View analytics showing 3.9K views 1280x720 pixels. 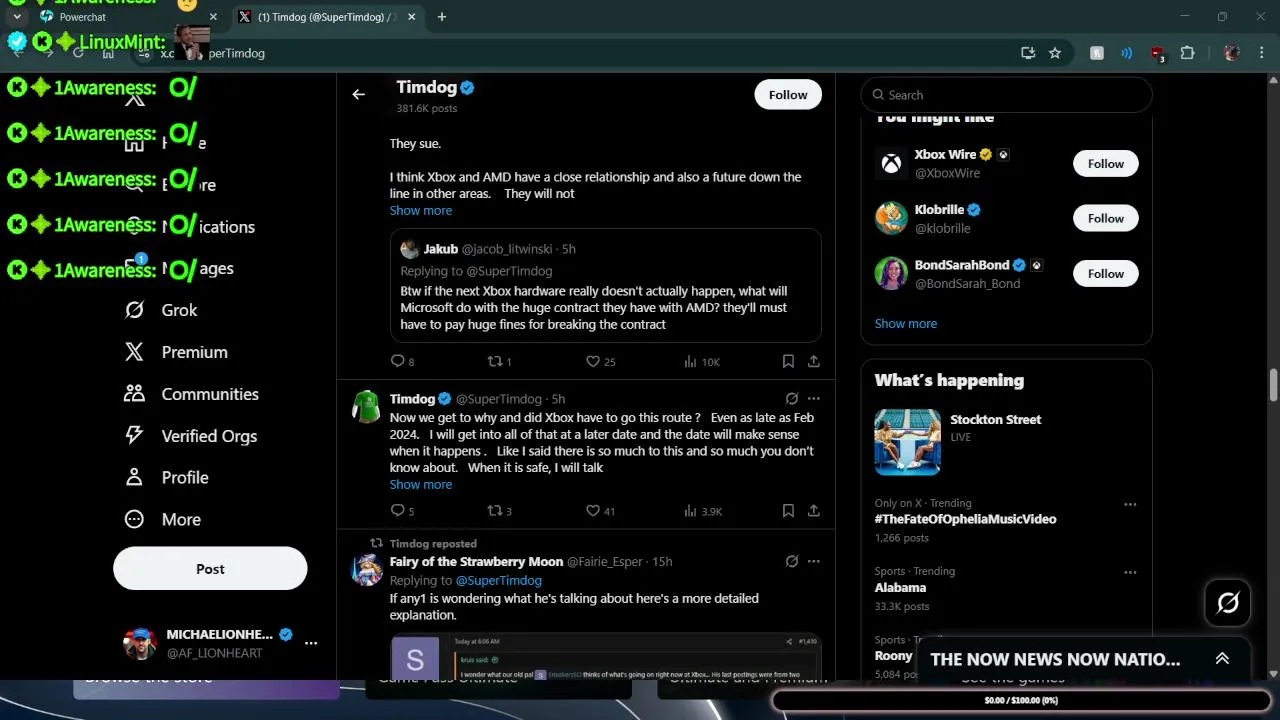[x=702, y=510]
